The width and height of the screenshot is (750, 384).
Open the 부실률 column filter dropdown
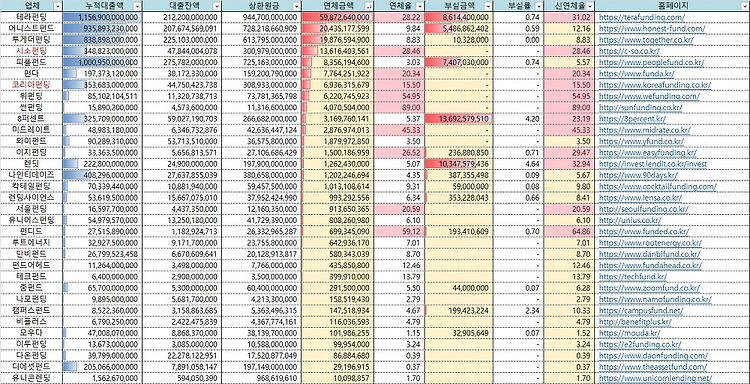(539, 6)
